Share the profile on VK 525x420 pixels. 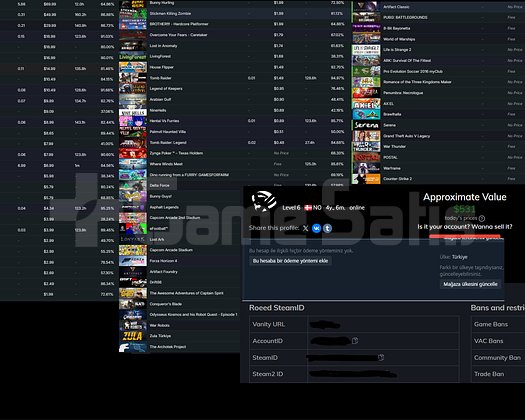tap(316, 228)
